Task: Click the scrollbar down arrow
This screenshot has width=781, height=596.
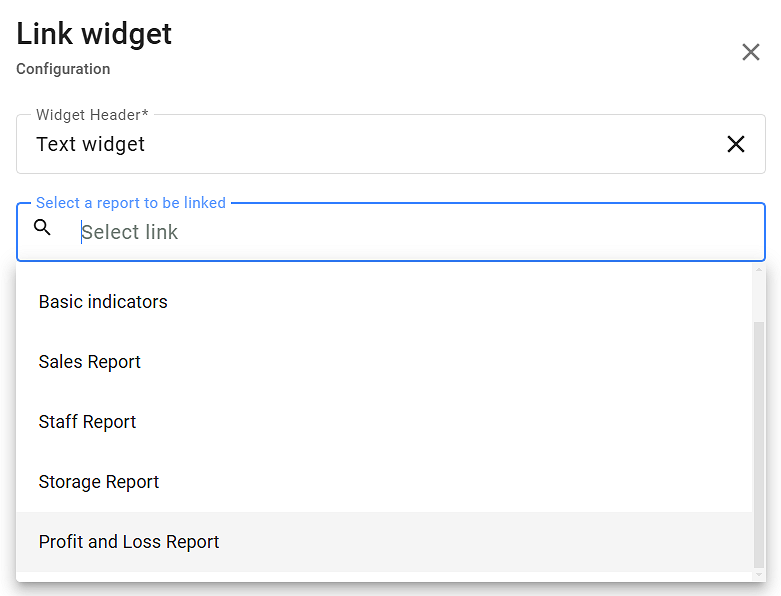Action: tap(759, 574)
